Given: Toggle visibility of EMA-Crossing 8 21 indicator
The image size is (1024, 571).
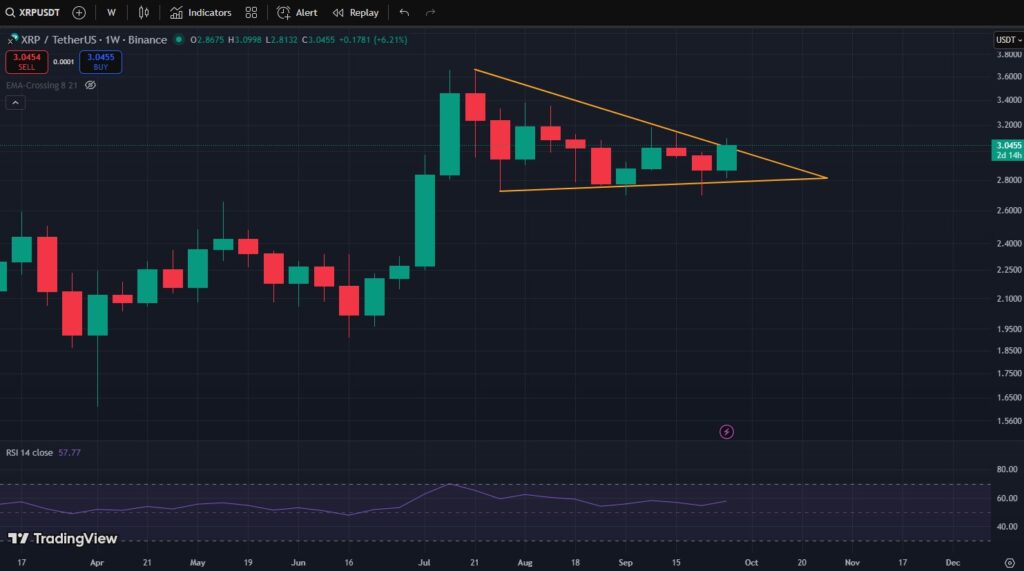Looking at the screenshot, I should (x=90, y=86).
